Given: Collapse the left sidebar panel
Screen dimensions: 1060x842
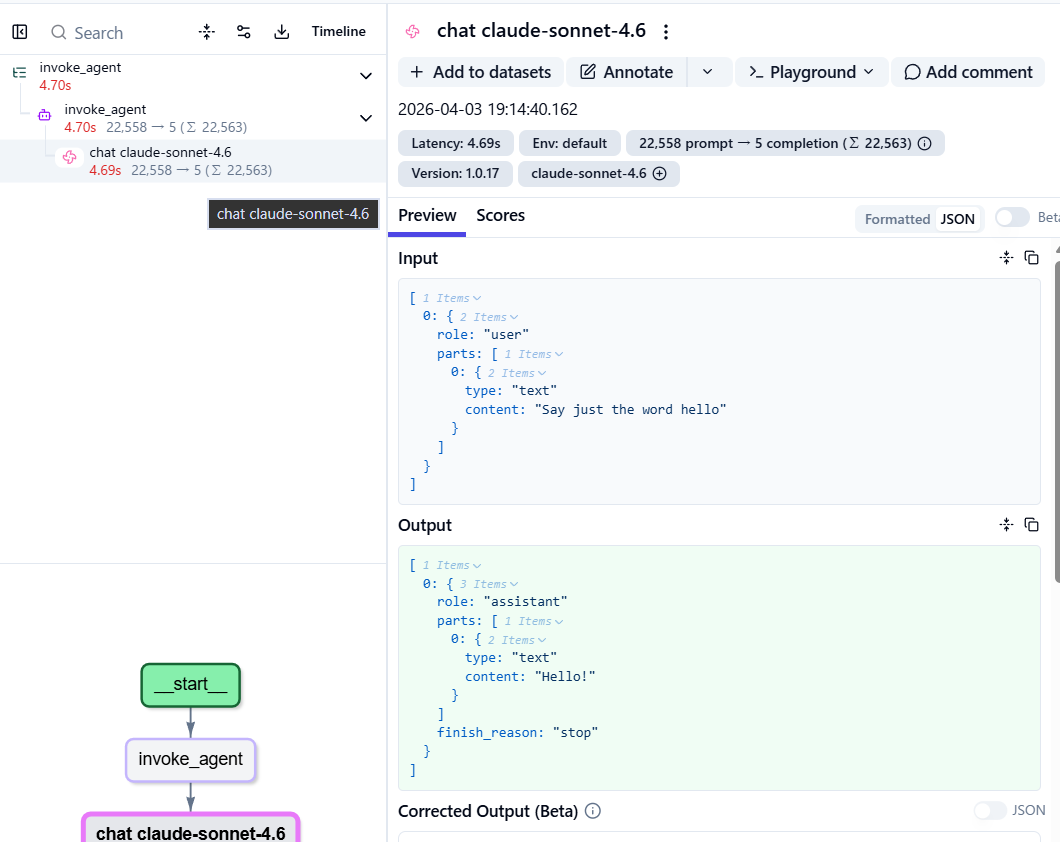Looking at the screenshot, I should (19, 31).
